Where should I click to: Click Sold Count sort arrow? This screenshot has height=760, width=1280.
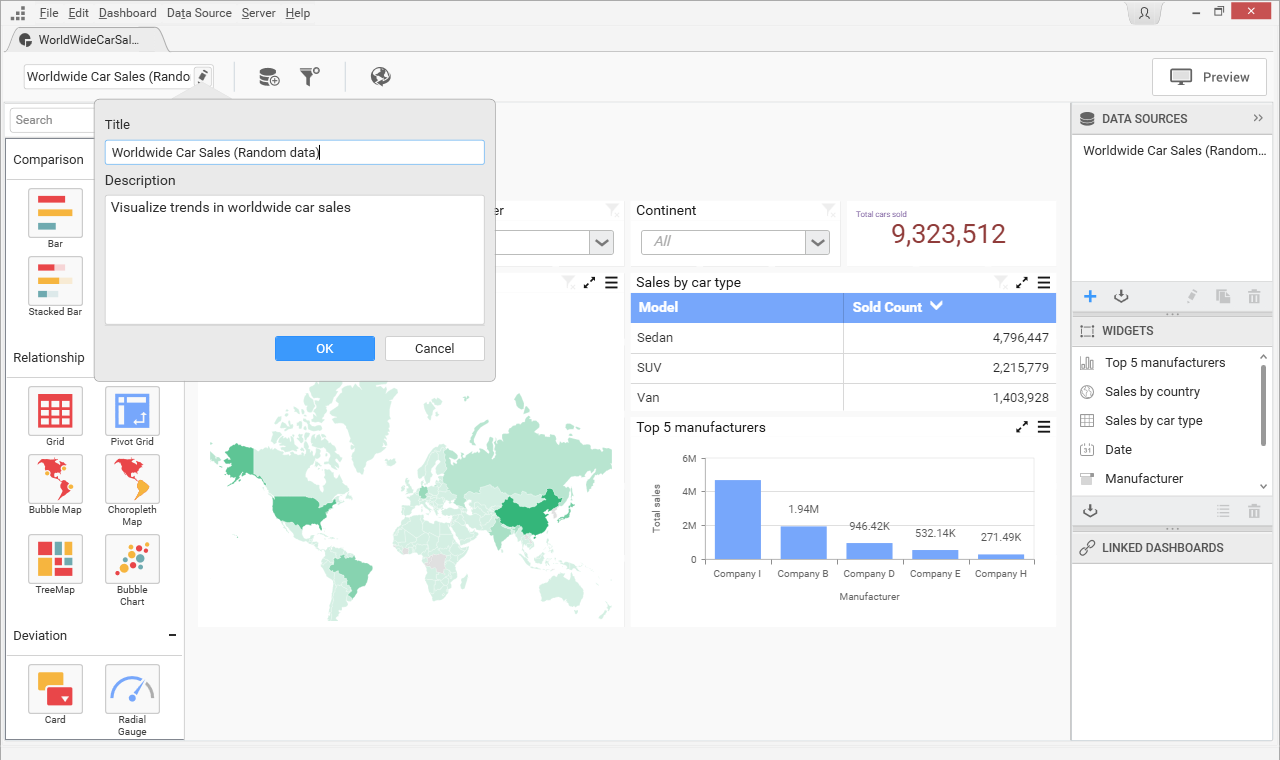937,306
